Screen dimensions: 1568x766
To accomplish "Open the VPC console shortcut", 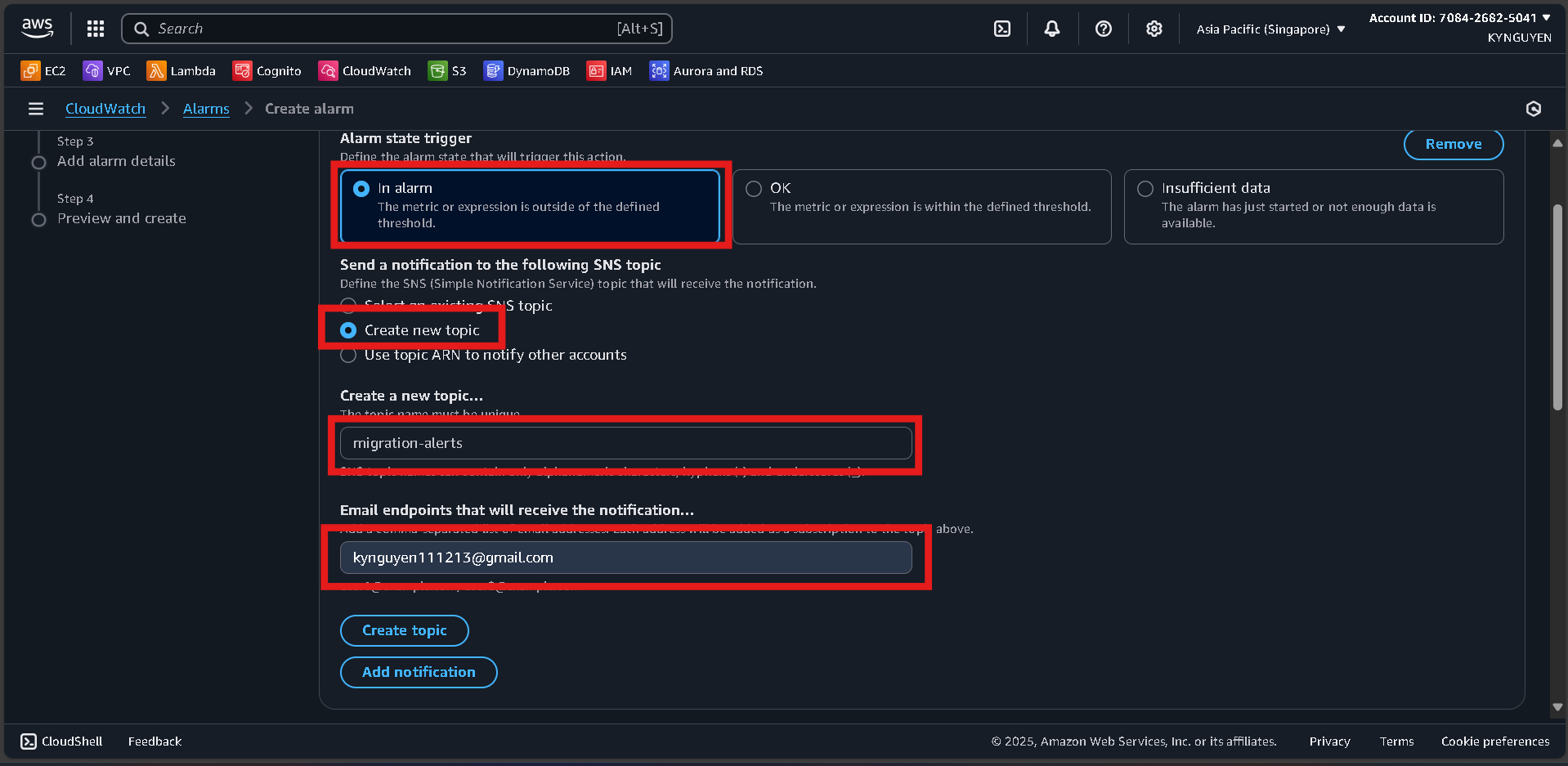I will pyautogui.click(x=106, y=70).
